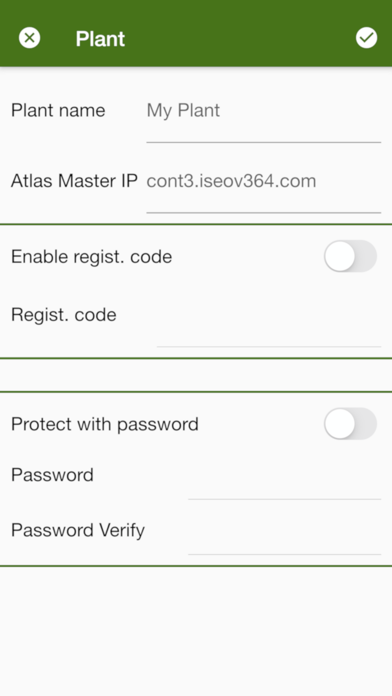Tap the Regist. code label
This screenshot has width=392, height=696.
pyautogui.click(x=64, y=315)
